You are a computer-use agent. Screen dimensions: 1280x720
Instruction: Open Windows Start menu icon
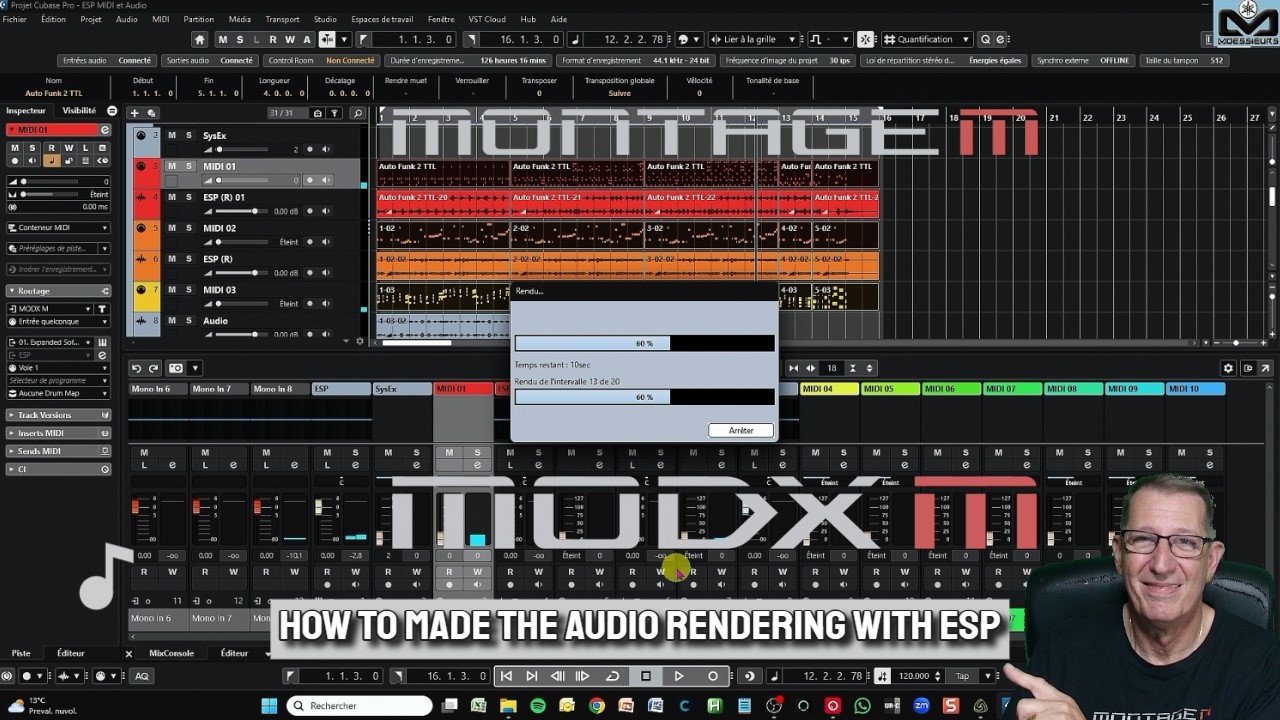tap(269, 706)
